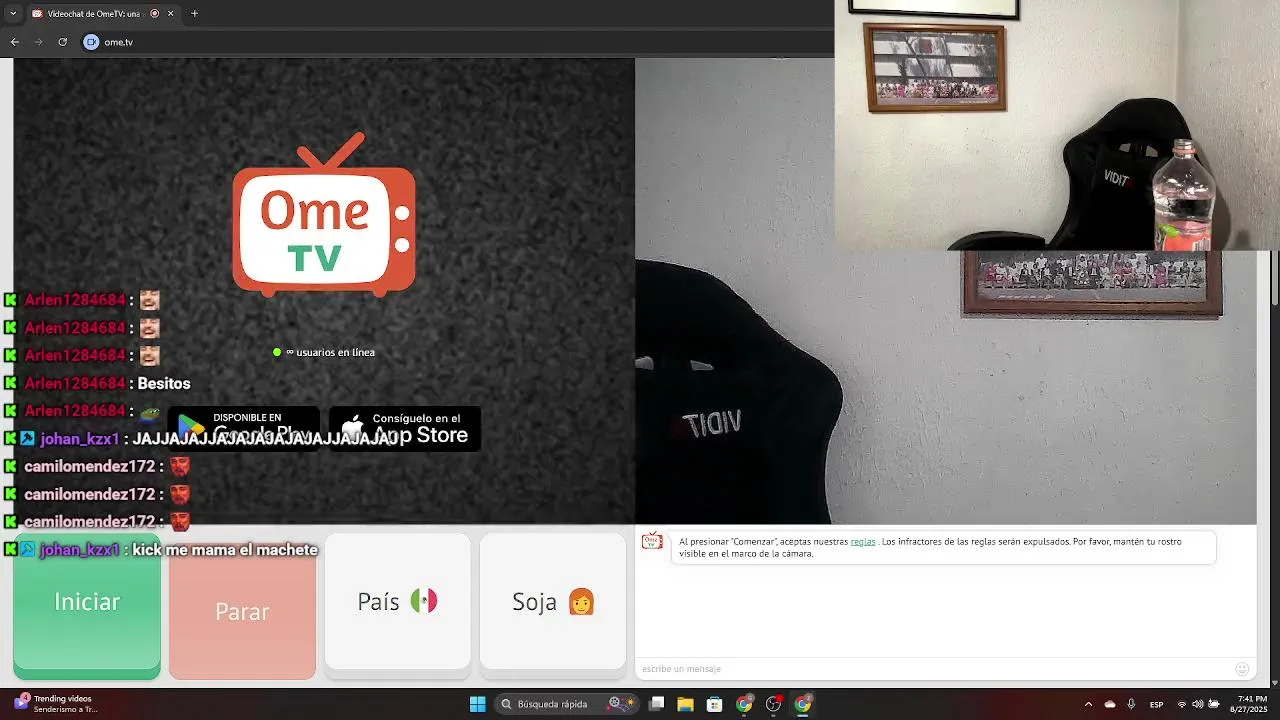Open a new browser tab

pyautogui.click(x=194, y=14)
